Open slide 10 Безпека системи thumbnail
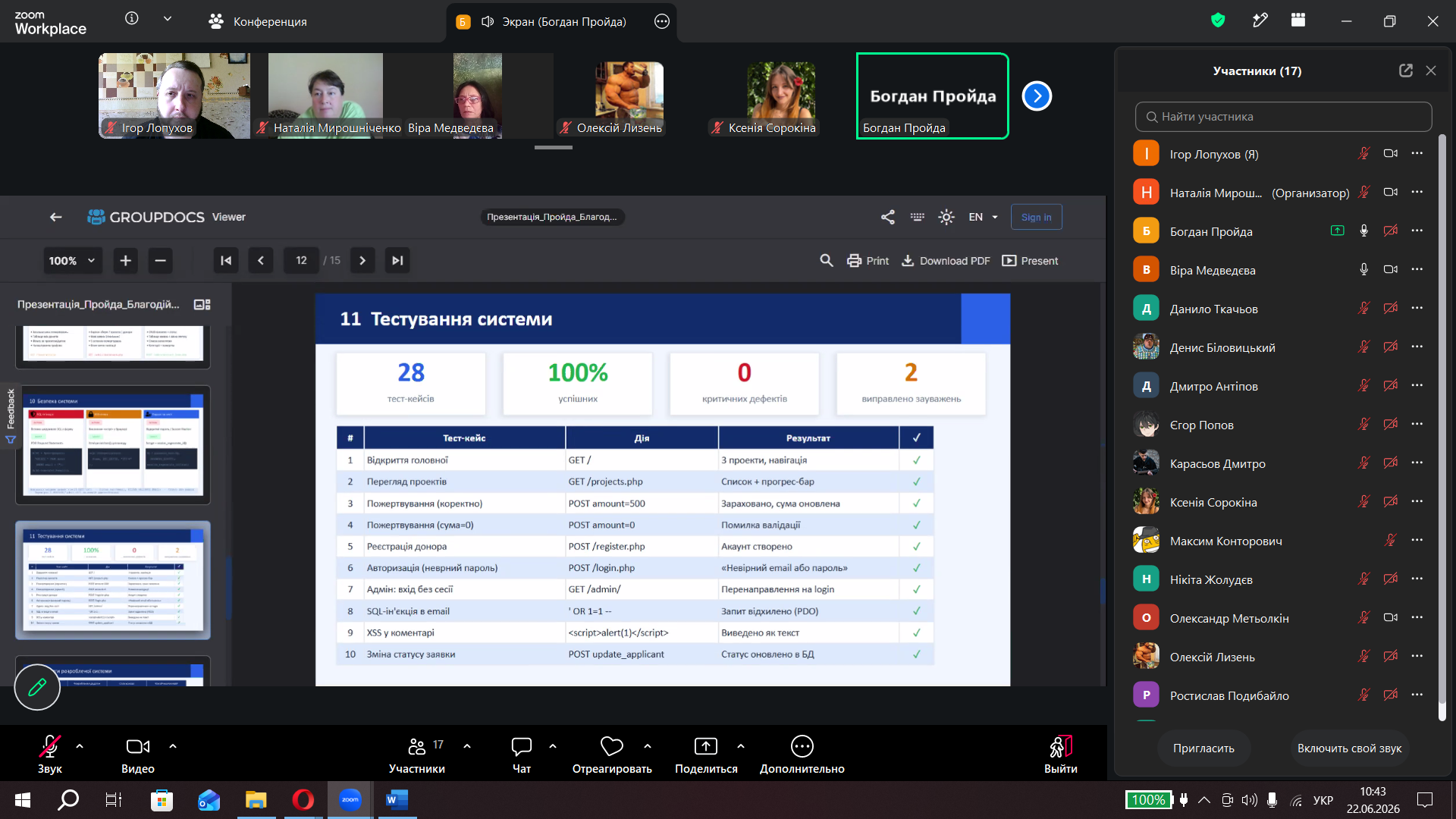 pyautogui.click(x=113, y=444)
